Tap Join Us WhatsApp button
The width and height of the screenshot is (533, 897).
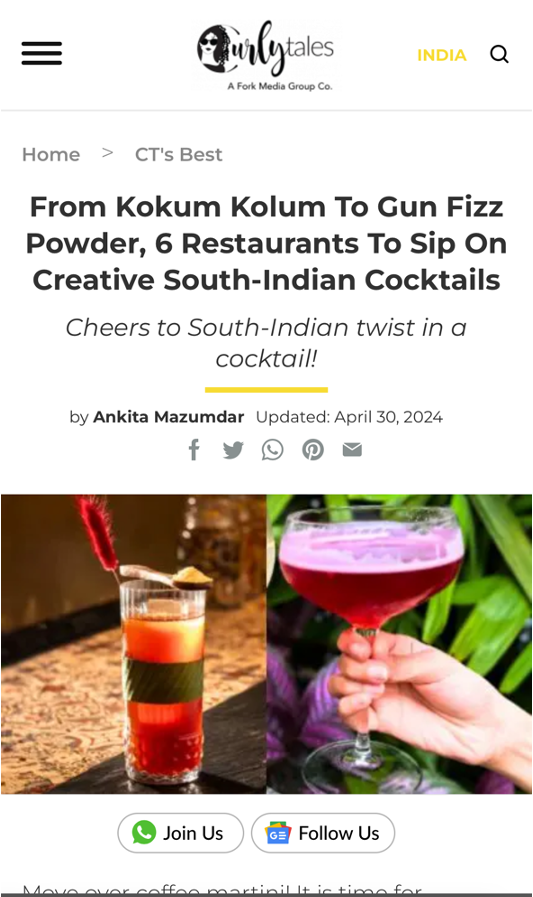pyautogui.click(x=181, y=833)
